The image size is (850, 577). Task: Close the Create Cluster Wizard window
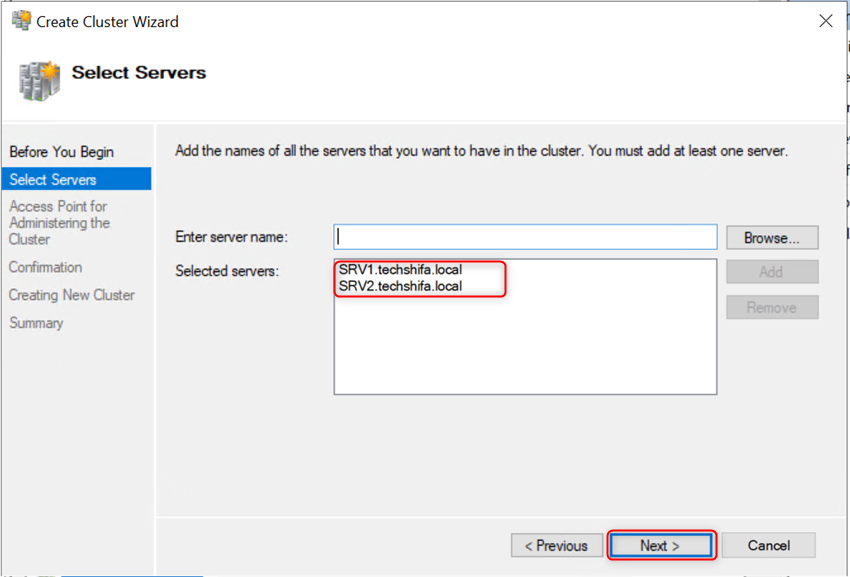826,20
